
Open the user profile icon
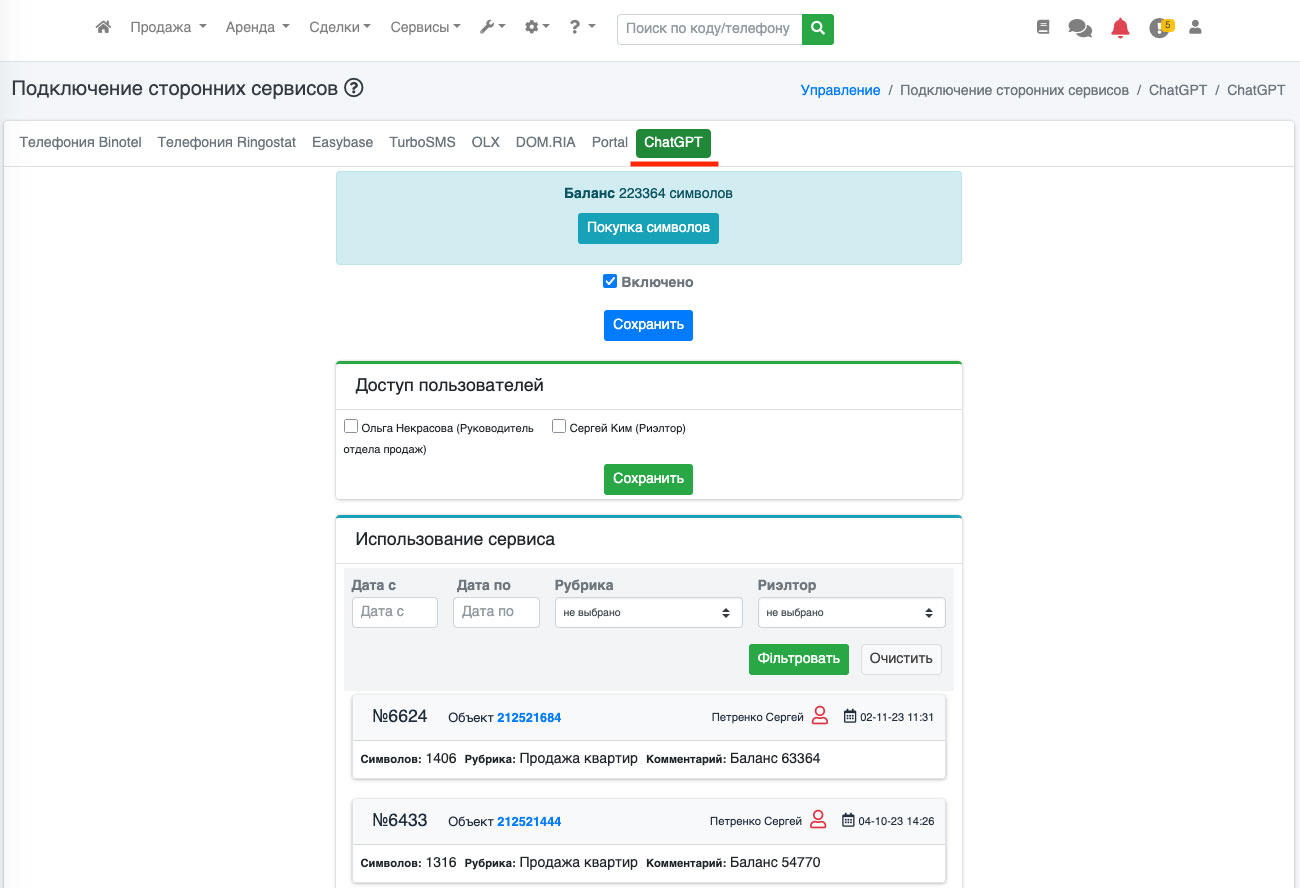[1195, 28]
